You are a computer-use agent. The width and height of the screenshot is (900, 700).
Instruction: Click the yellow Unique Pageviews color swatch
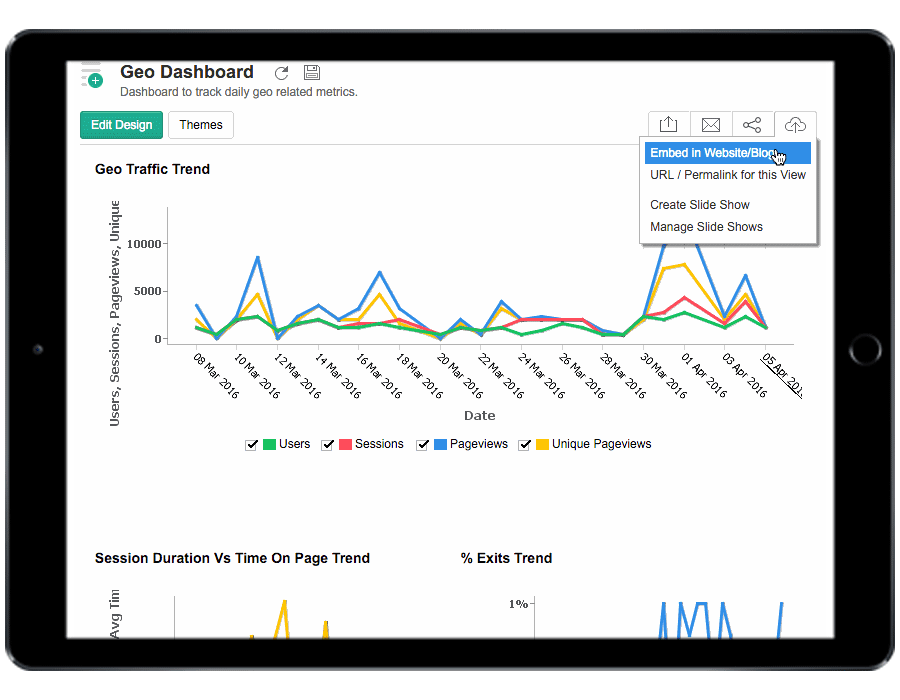542,444
